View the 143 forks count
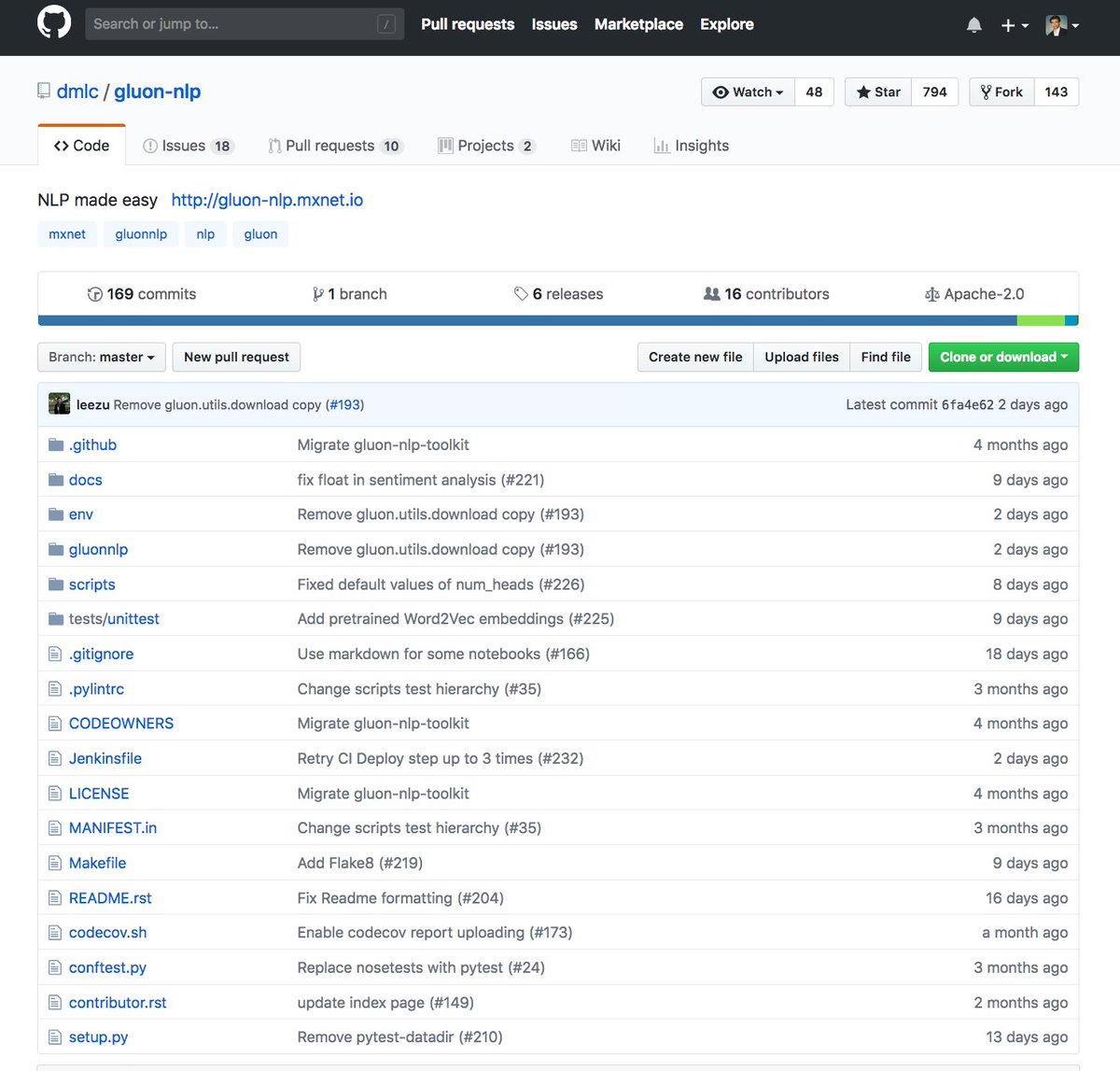Image resolution: width=1120 pixels, height=1071 pixels. click(1057, 92)
